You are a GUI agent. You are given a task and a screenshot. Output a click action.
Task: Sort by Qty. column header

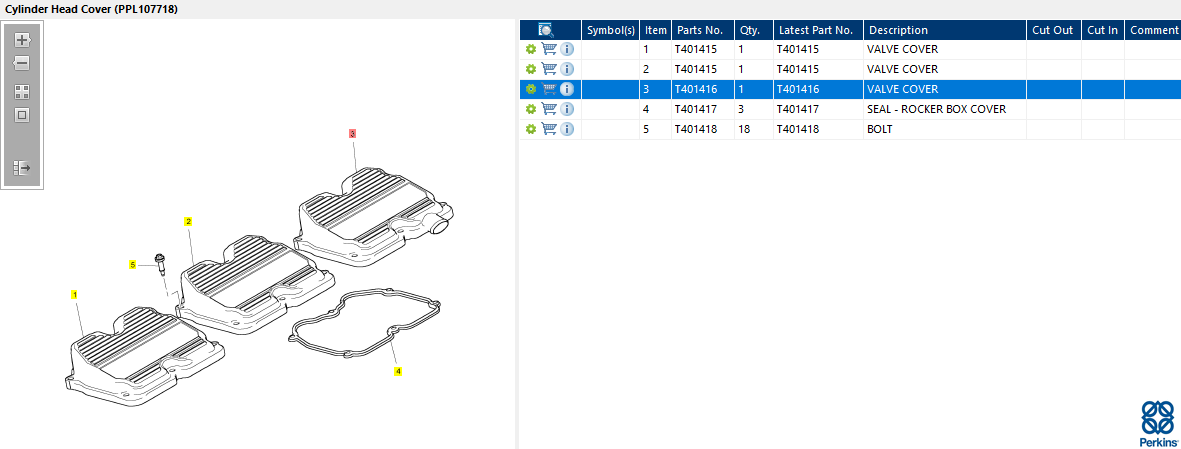754,30
